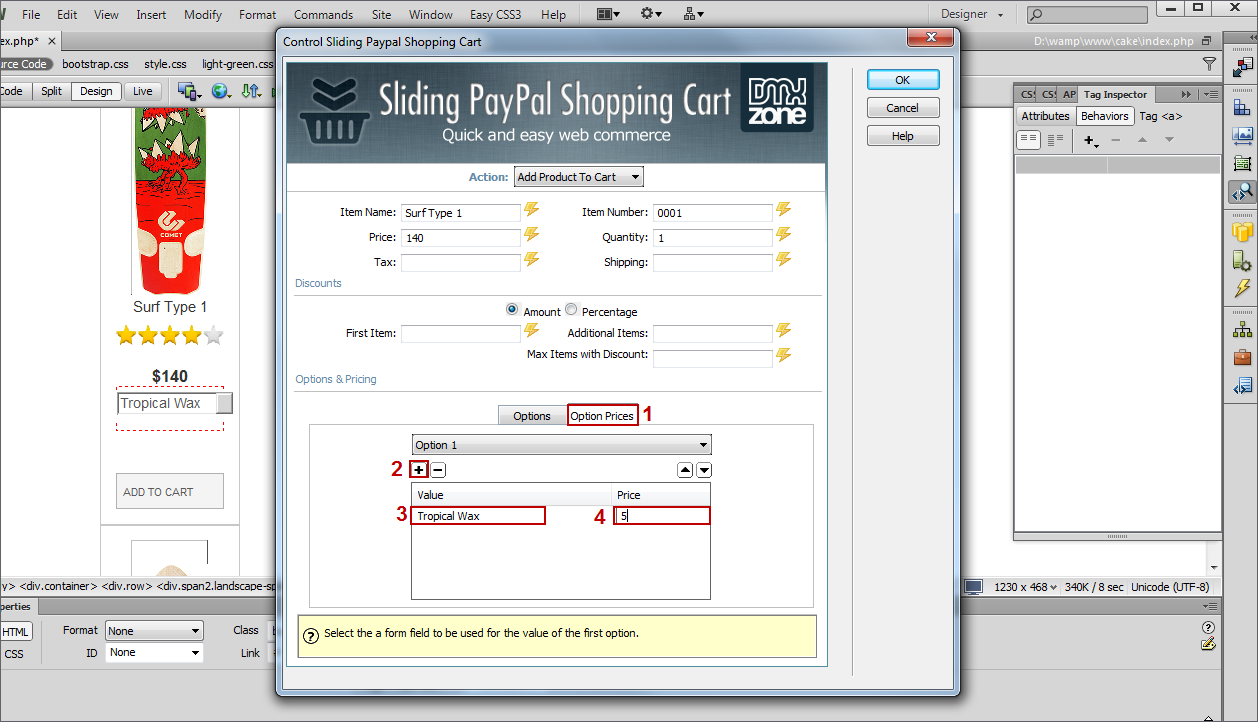
Task: Click the lightning bolt beside Item Number
Action: tap(784, 209)
